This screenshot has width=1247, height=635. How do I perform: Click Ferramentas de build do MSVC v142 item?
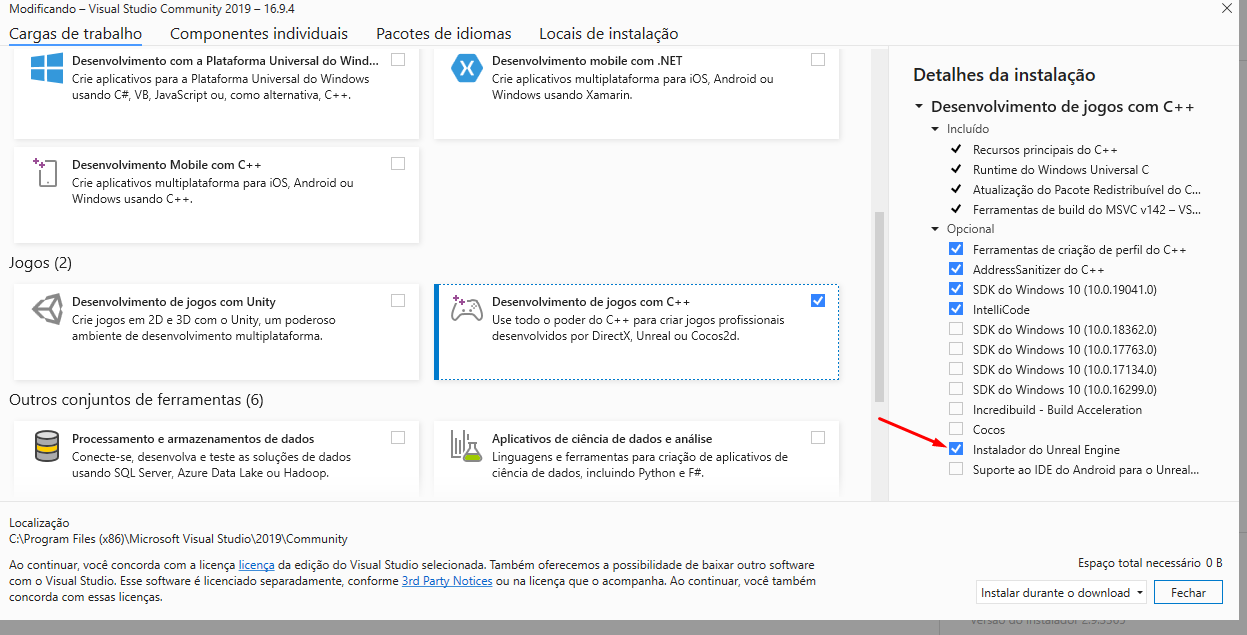pyautogui.click(x=1087, y=209)
